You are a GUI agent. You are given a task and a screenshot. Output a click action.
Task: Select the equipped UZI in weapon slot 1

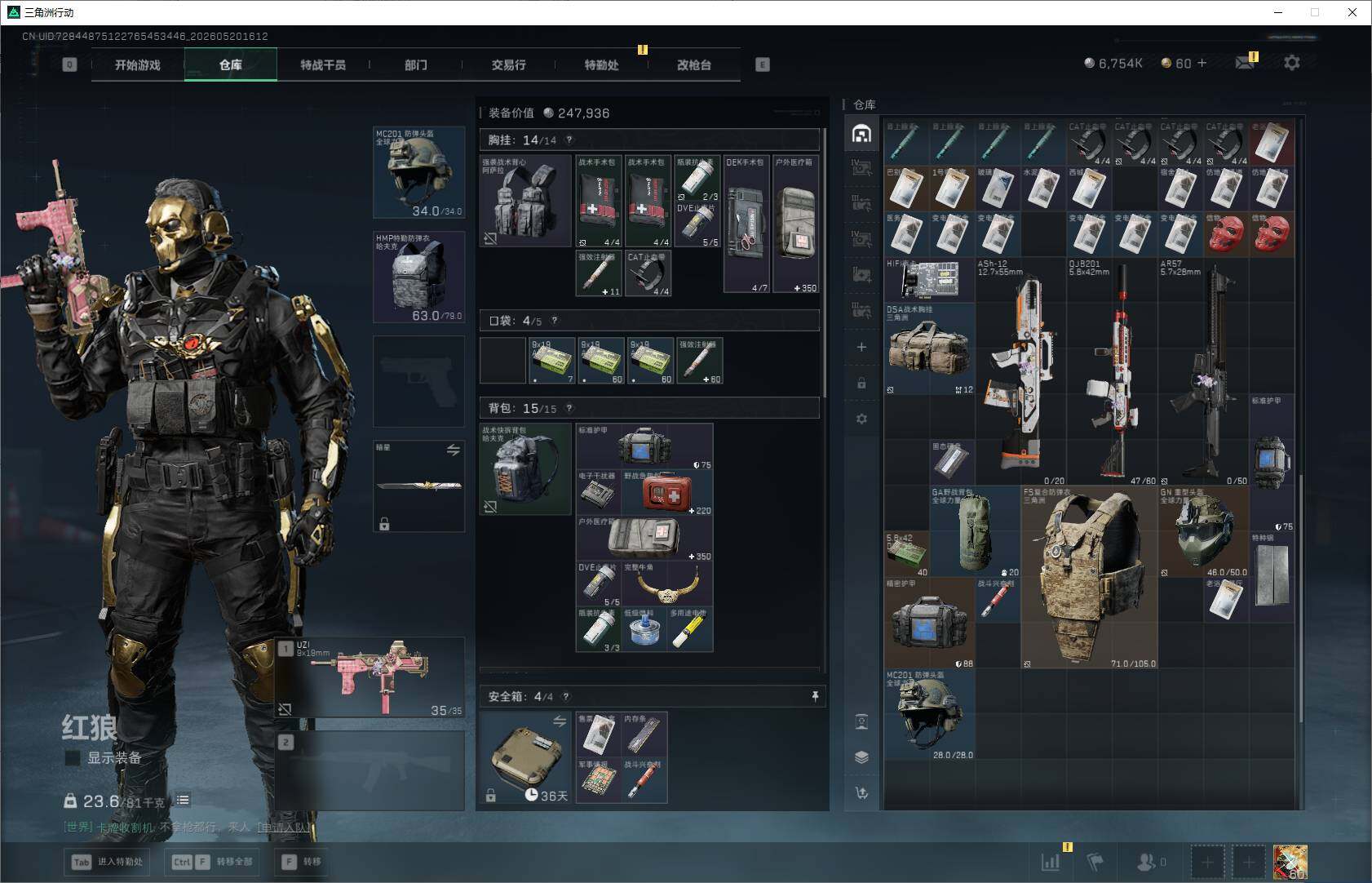tap(371, 677)
